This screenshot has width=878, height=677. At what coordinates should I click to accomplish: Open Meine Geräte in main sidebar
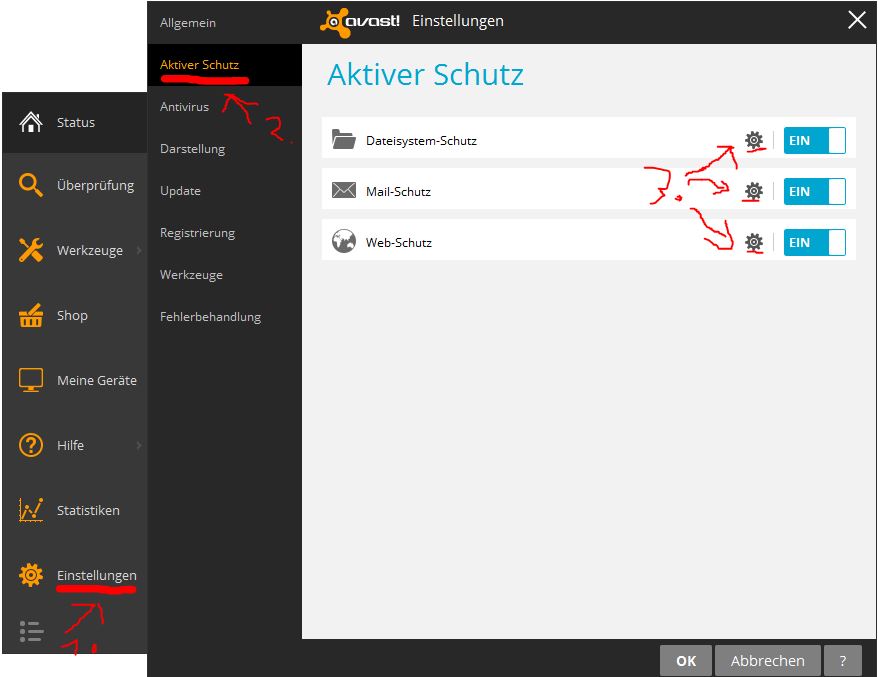[75, 380]
